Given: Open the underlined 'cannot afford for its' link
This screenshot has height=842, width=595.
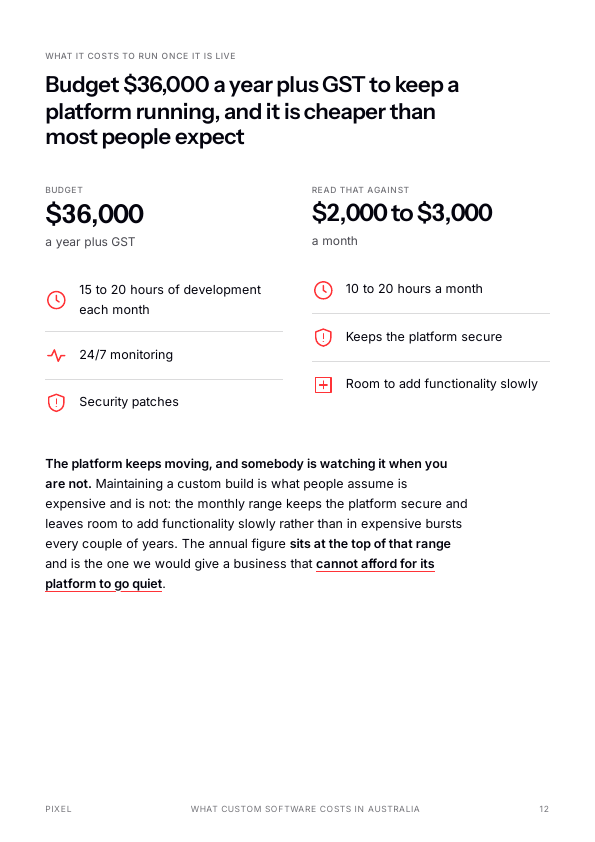Looking at the screenshot, I should (x=375, y=564).
